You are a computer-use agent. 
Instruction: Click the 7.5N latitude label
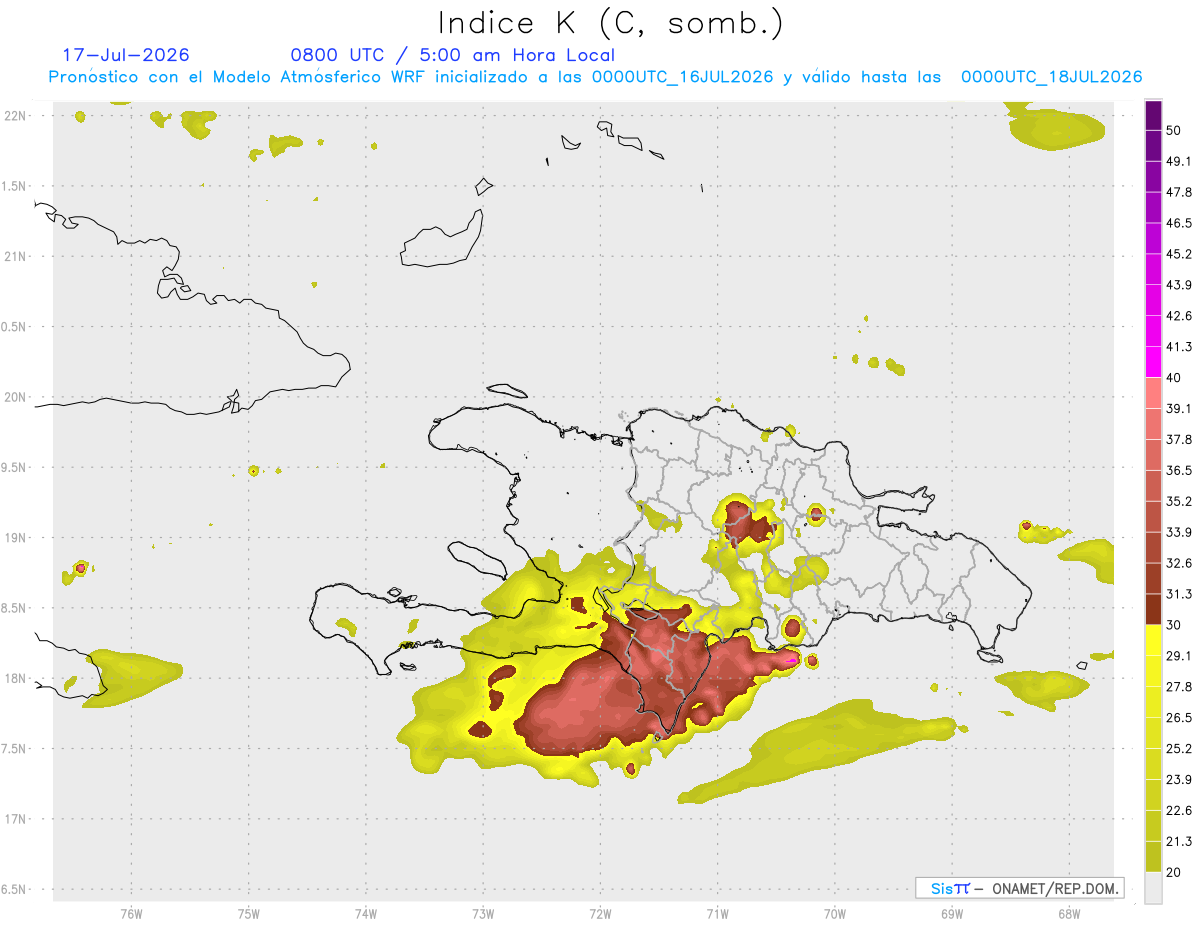point(15,748)
